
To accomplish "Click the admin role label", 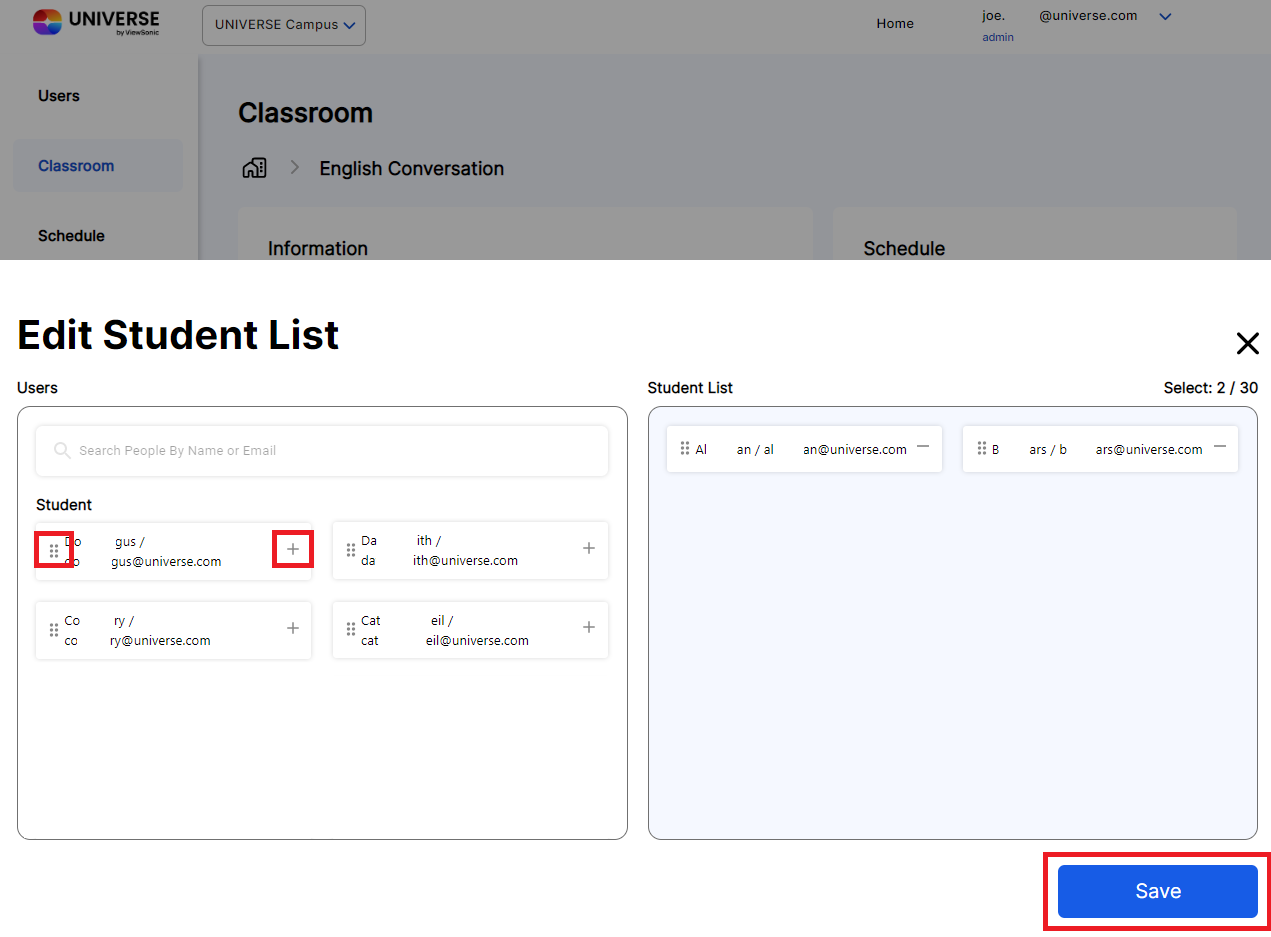I will (x=998, y=37).
